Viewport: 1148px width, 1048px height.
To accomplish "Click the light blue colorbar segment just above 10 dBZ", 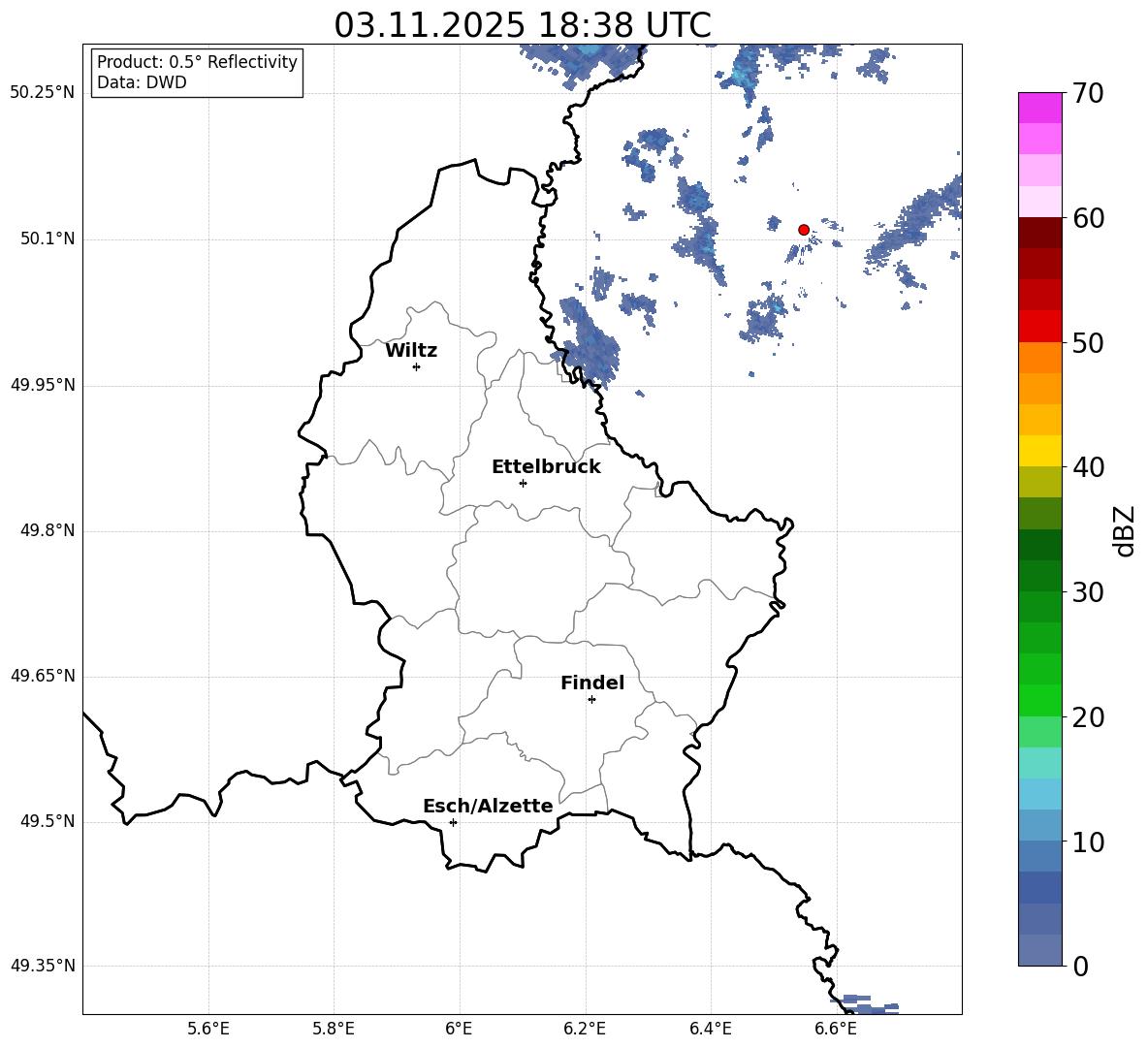I will (x=1039, y=826).
